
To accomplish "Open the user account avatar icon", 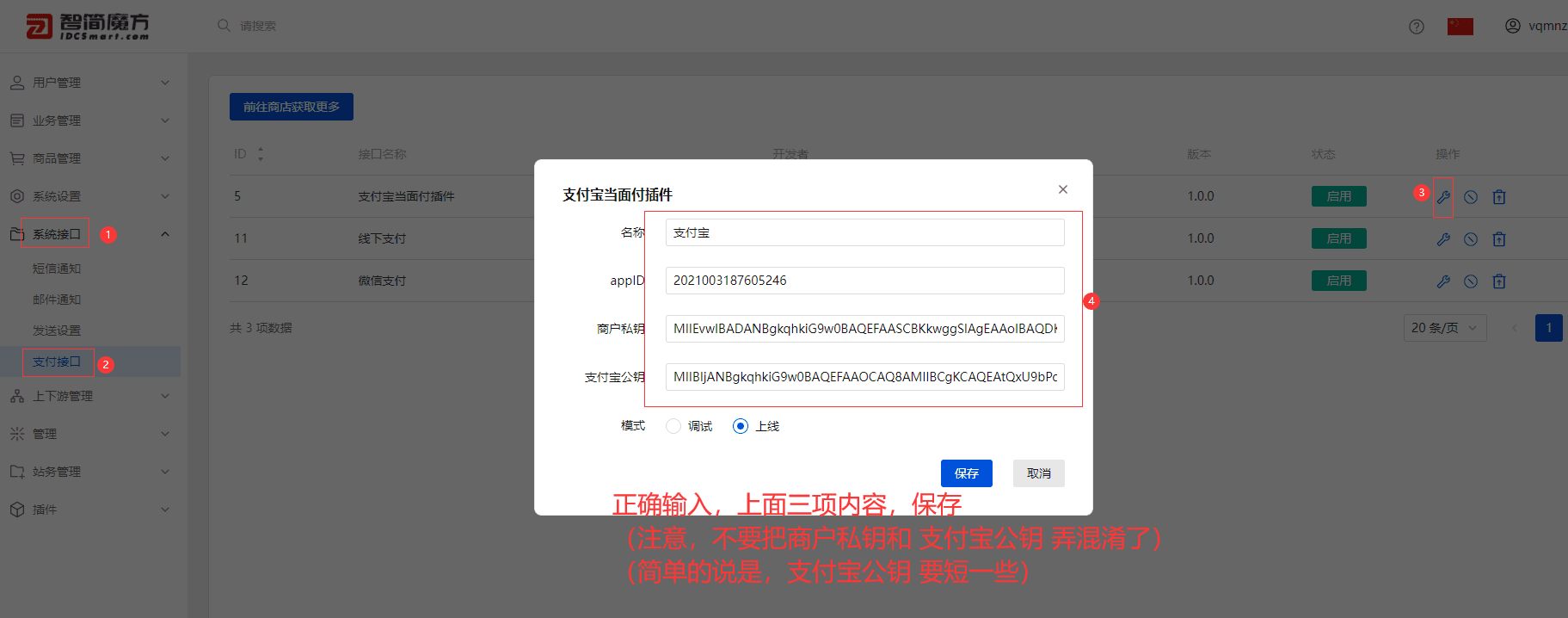I will pyautogui.click(x=1513, y=26).
